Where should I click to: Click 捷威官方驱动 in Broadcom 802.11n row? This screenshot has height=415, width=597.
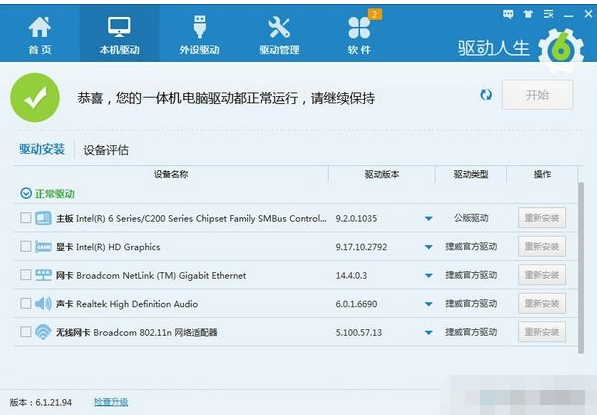pos(471,332)
